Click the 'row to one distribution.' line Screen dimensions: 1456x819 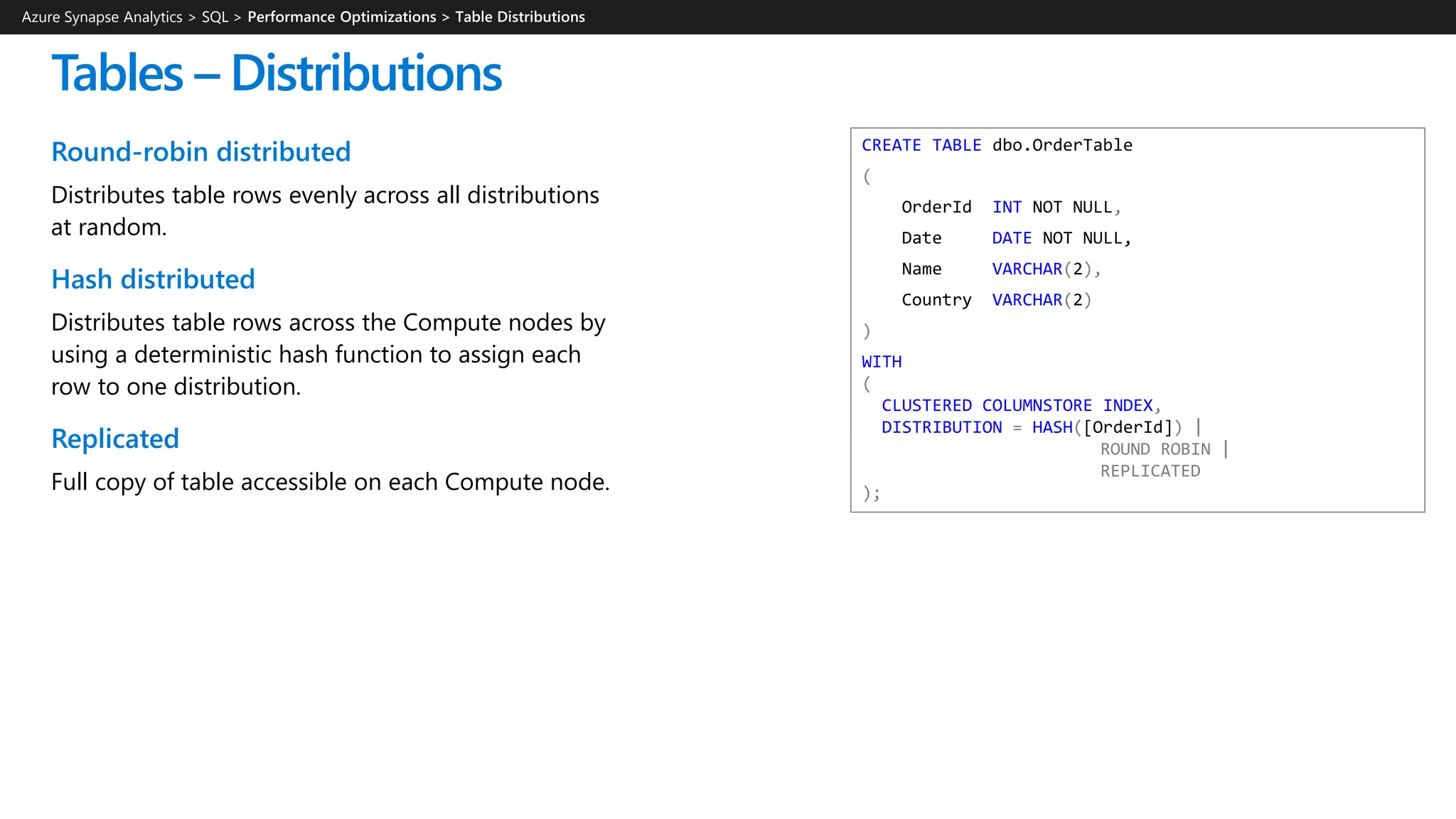click(x=176, y=386)
